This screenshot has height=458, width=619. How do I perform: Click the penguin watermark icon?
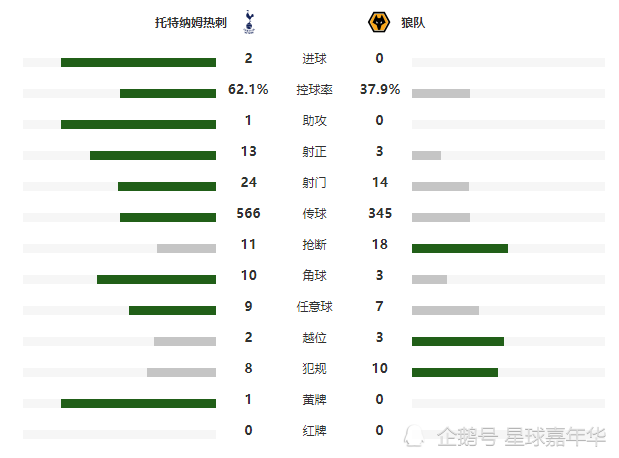(x=413, y=436)
